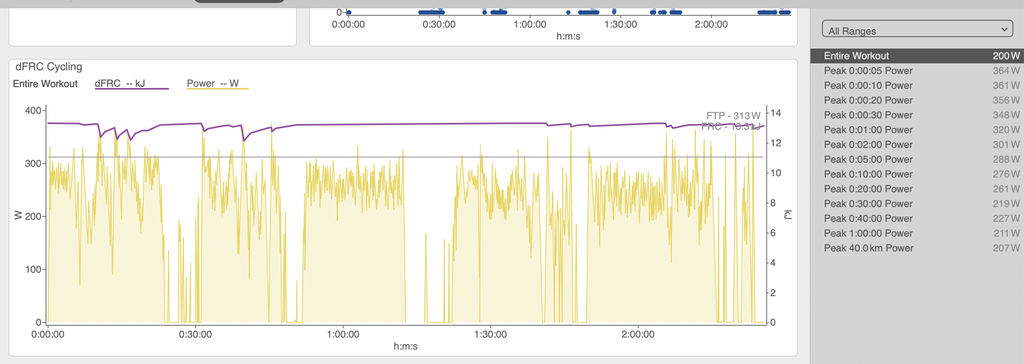Select Peak 0:00:05 Power row
Screen dimensions: 1024x364
pos(917,71)
